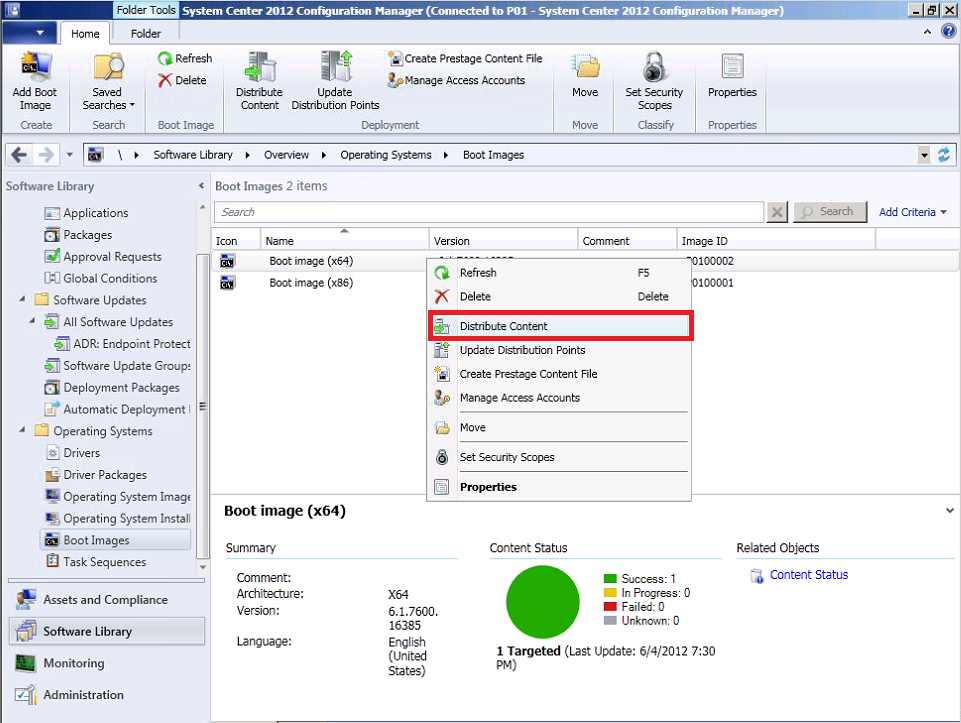The height and width of the screenshot is (723, 961).
Task: Click the Search button
Action: tap(830, 212)
